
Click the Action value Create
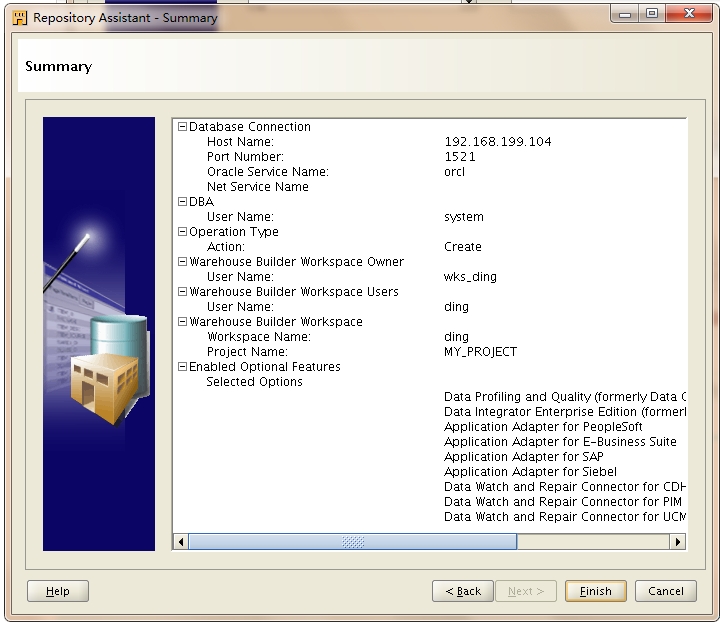(463, 247)
